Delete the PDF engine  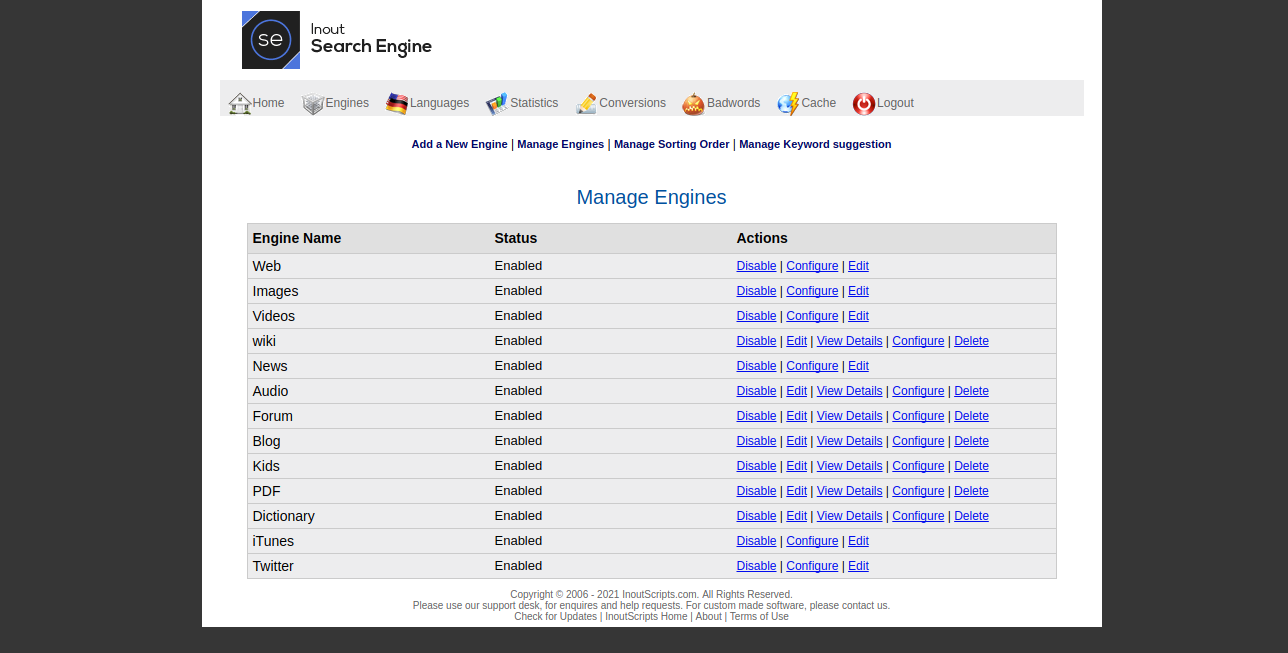click(971, 491)
